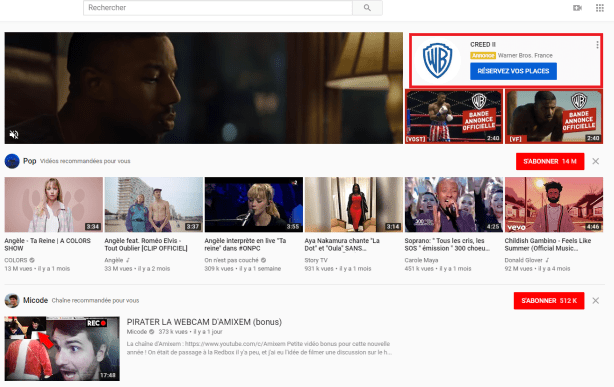Click title 'Angèle - Ta Reine | A COLORS SHOW'
This screenshot has height=387, width=614.
(x=47, y=244)
